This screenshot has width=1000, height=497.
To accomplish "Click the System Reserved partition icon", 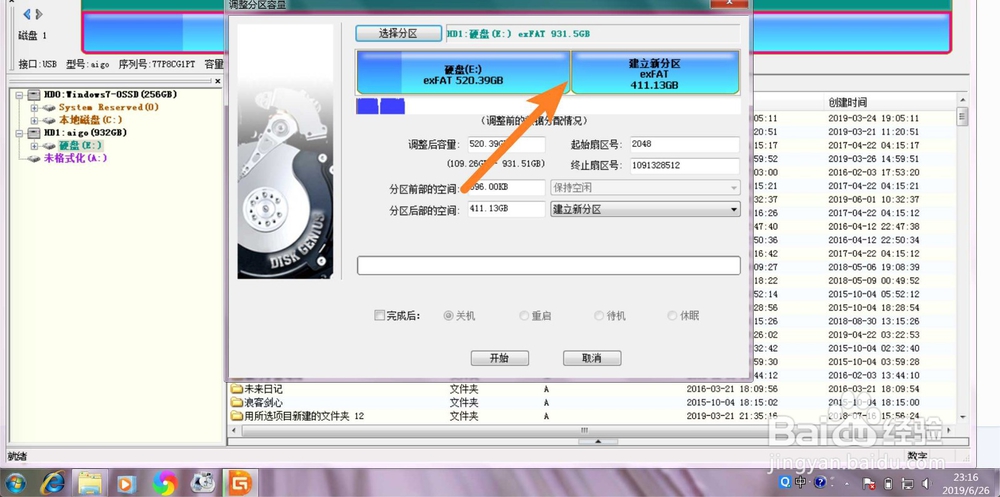I will (x=49, y=107).
